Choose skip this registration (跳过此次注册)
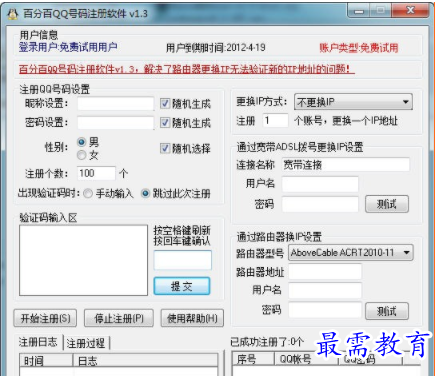 (145, 194)
